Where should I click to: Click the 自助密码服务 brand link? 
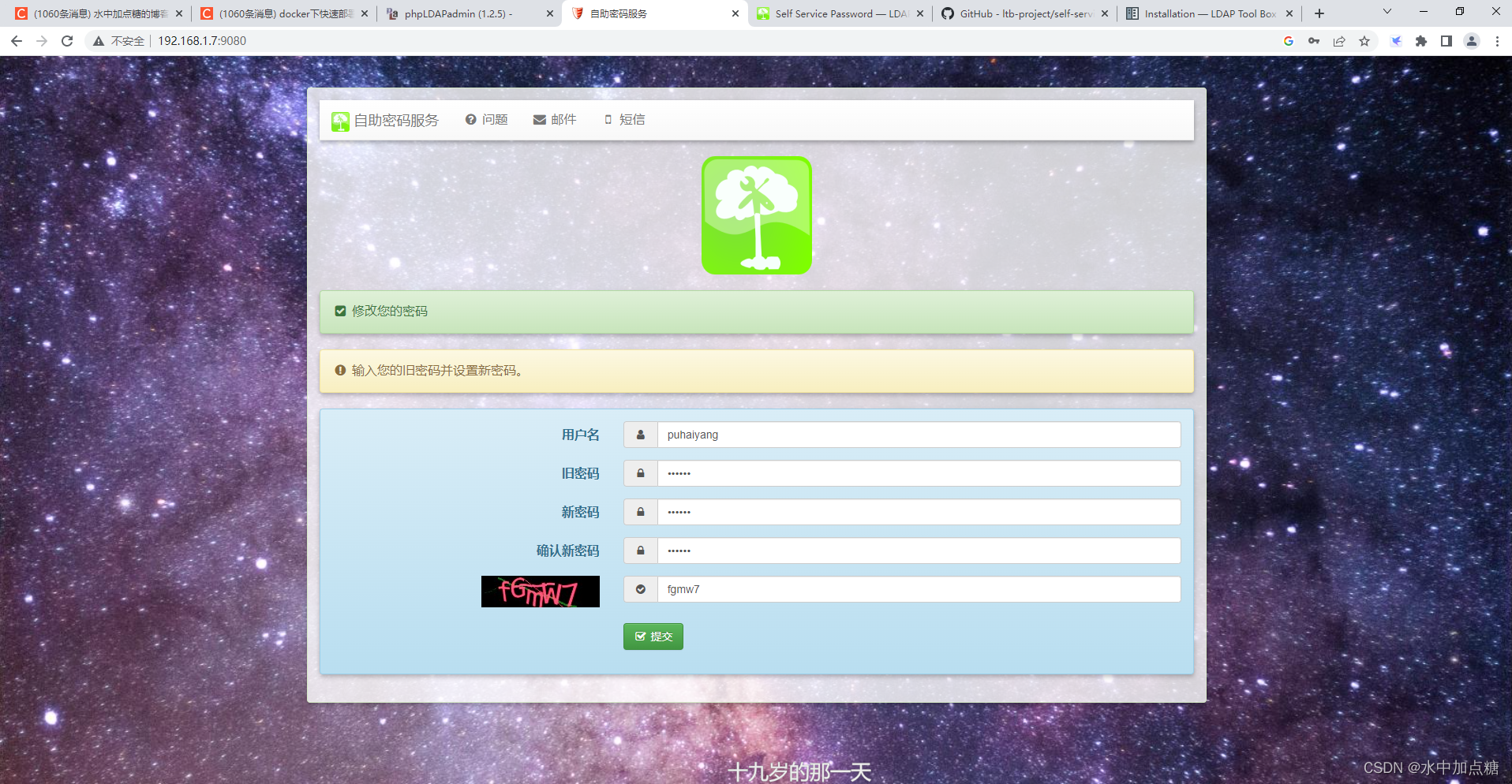385,121
